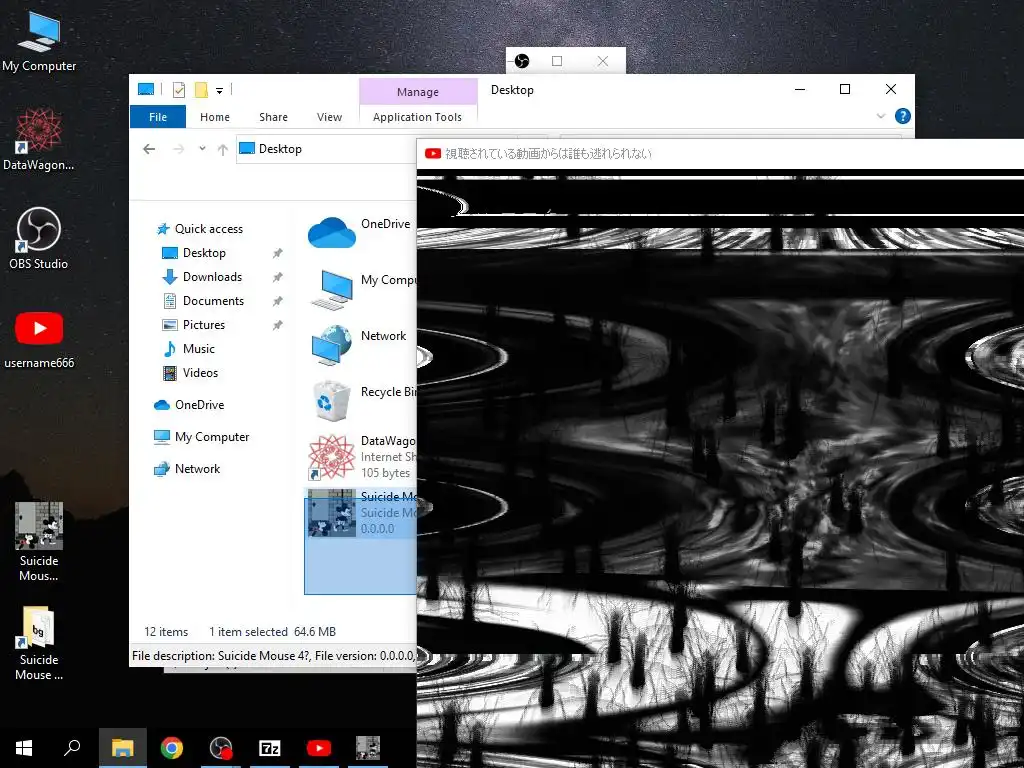Switch to OBS Studio in taskbar
This screenshot has width=1024, height=768.
click(x=221, y=748)
